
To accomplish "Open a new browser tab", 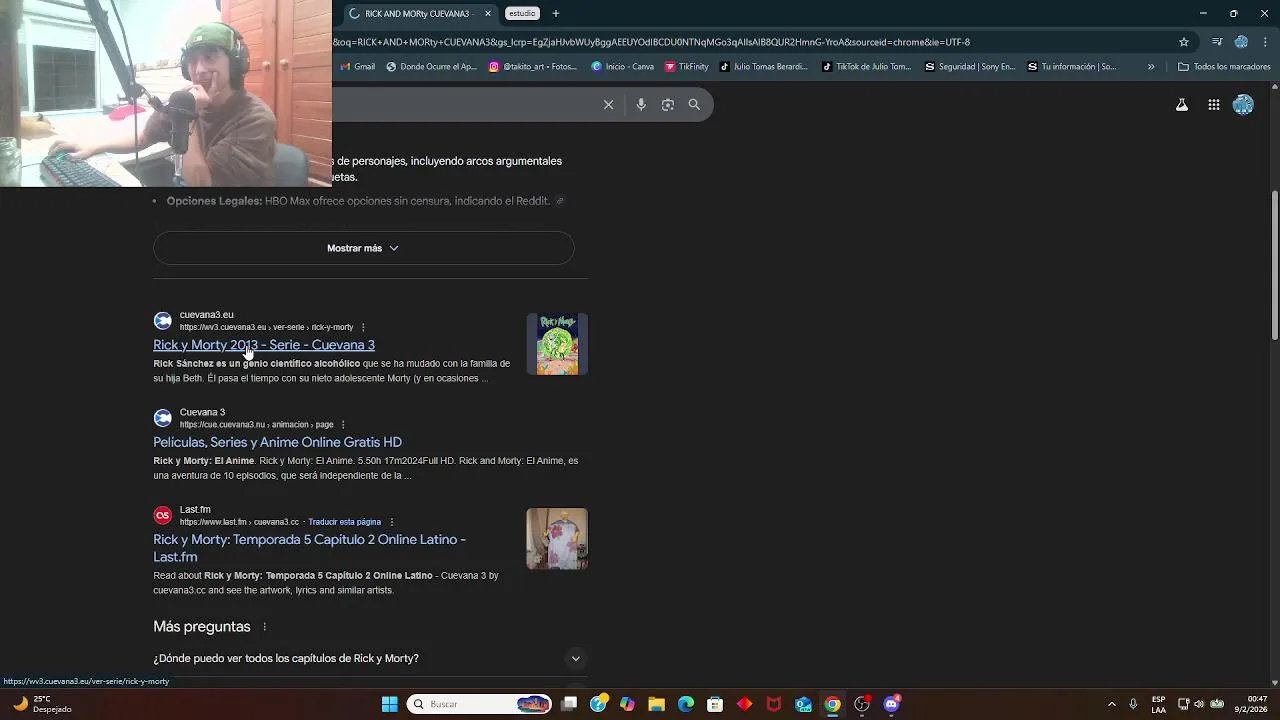I will pyautogui.click(x=556, y=14).
